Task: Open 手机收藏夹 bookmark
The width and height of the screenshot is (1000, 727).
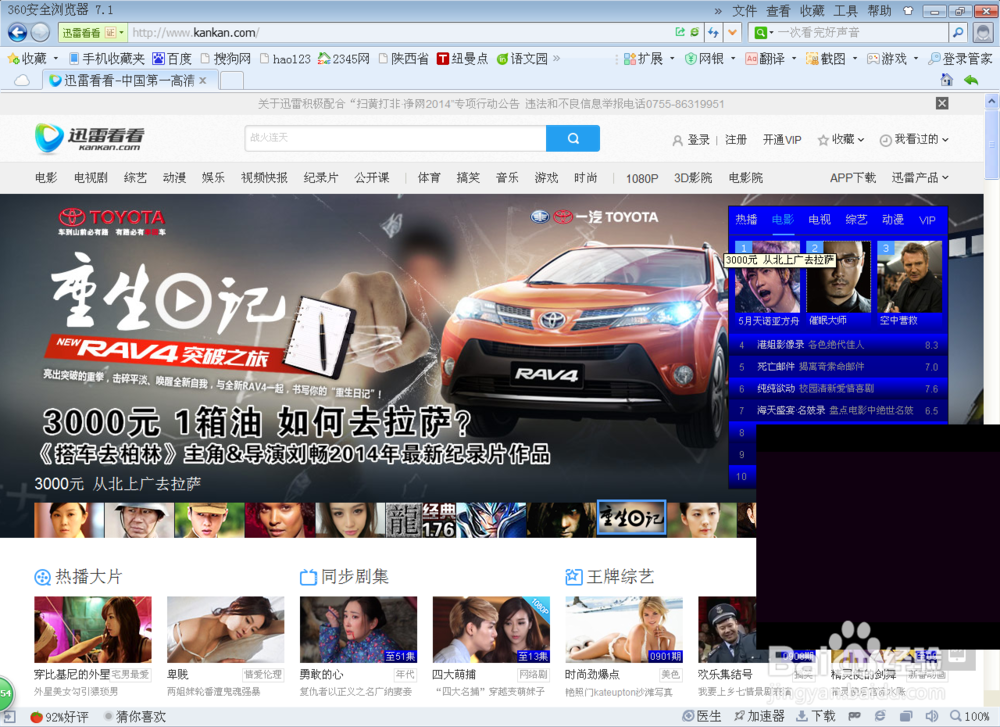Action: (x=107, y=59)
